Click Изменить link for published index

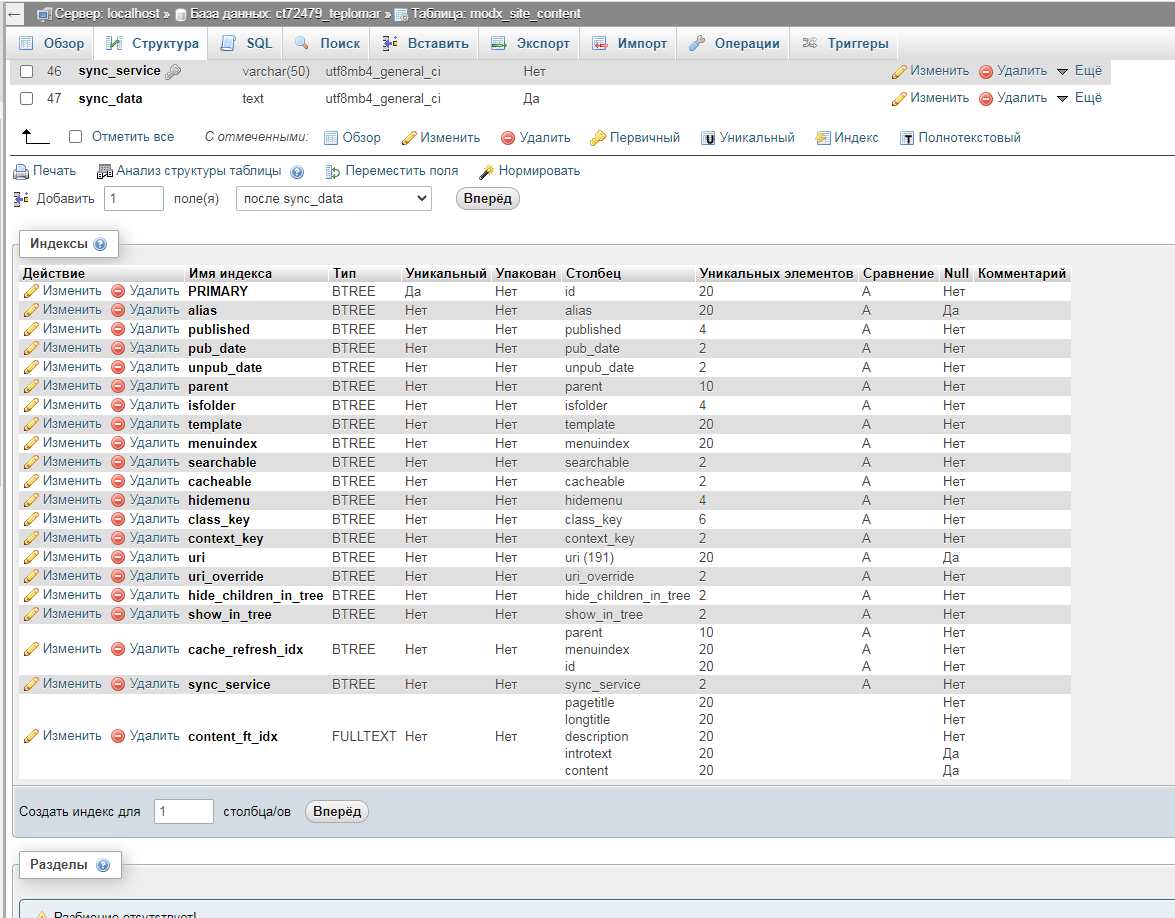point(72,328)
